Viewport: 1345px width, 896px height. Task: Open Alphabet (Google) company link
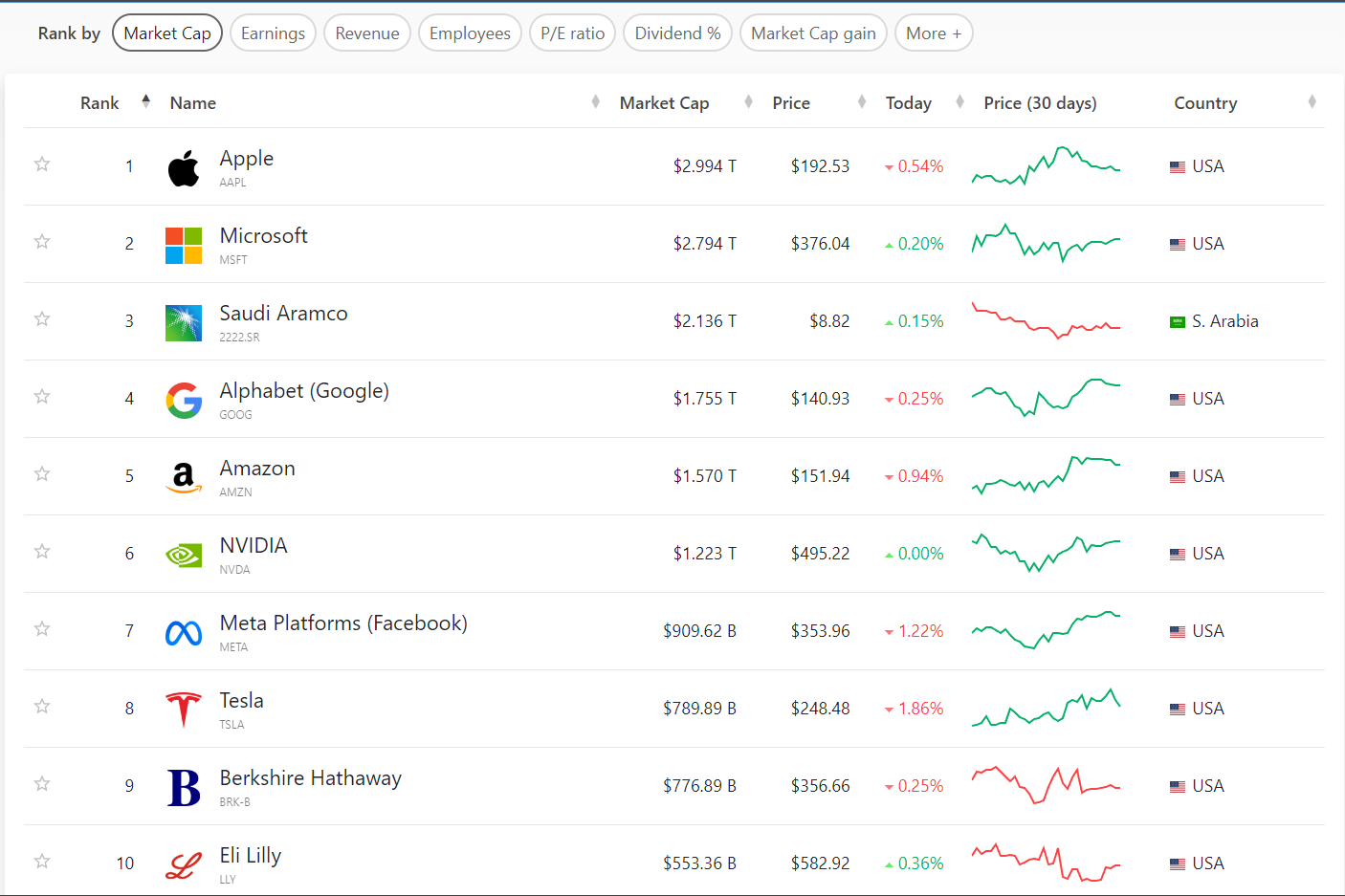click(304, 391)
